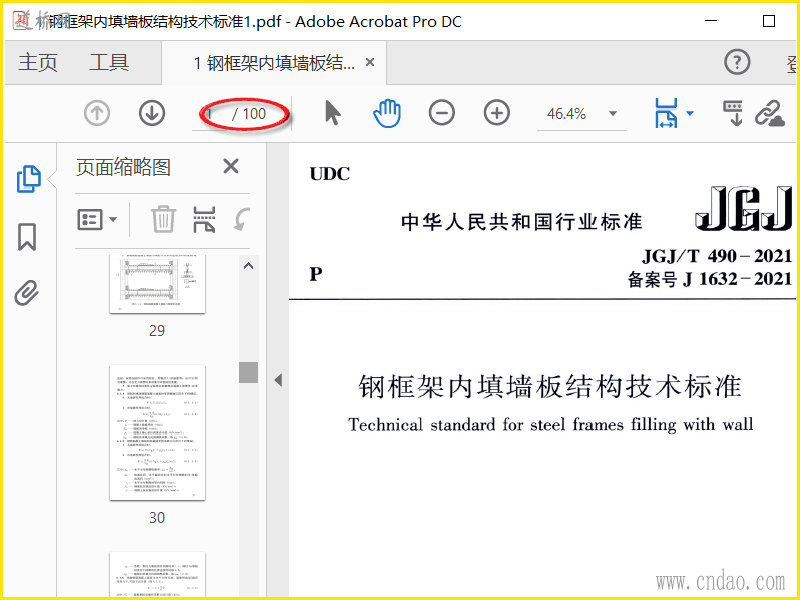This screenshot has height=600, width=800.
Task: Click the thumbnail scrollbar up arrow
Action: tap(248, 266)
